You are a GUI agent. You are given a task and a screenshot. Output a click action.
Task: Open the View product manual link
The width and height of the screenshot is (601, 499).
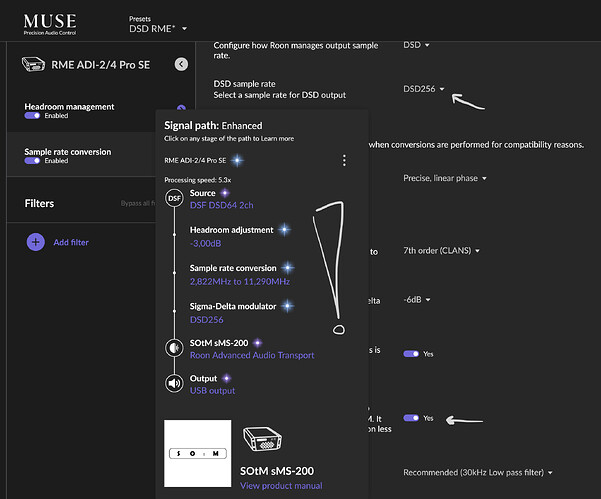280,486
